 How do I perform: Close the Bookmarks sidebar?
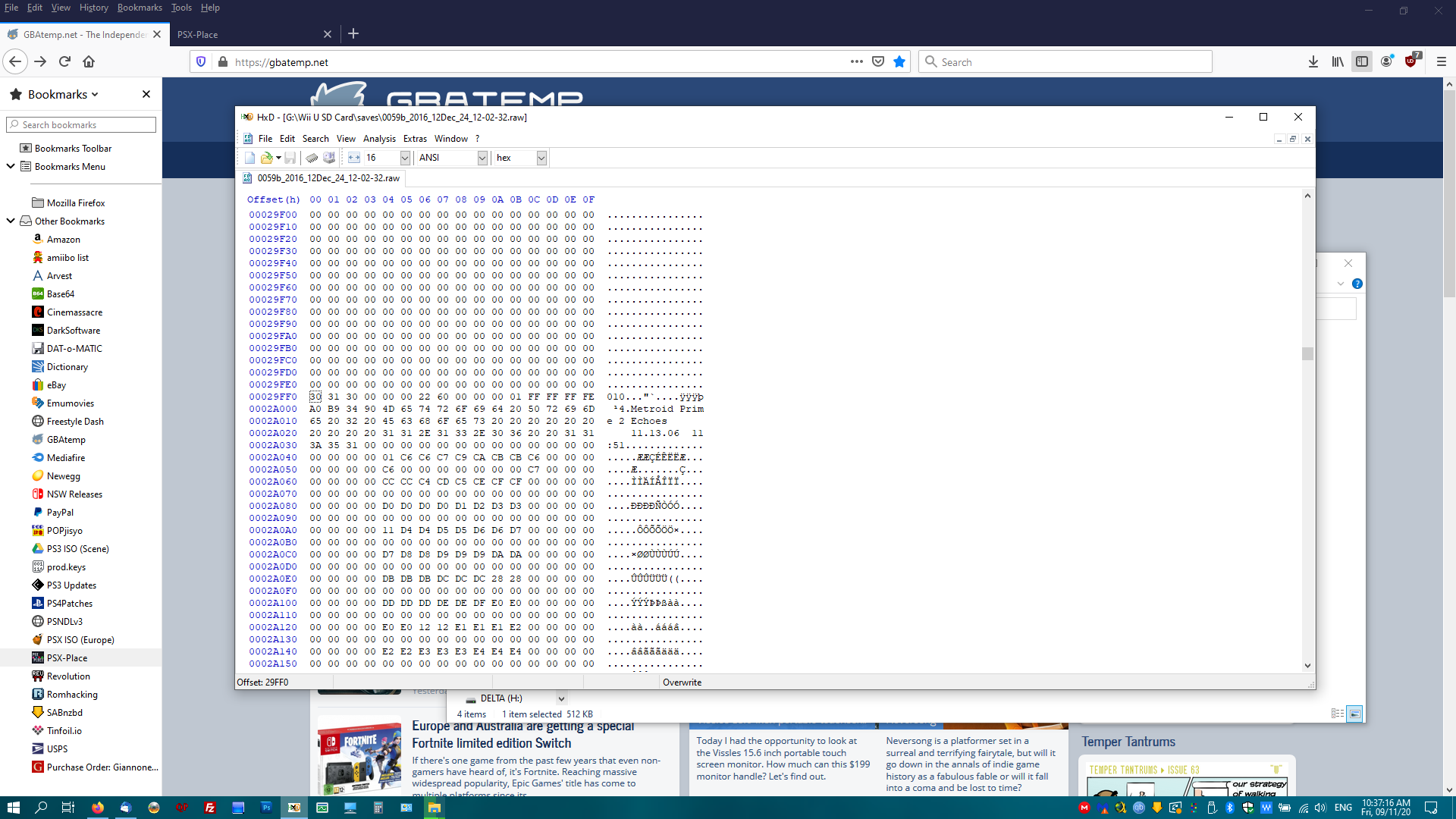pos(146,94)
